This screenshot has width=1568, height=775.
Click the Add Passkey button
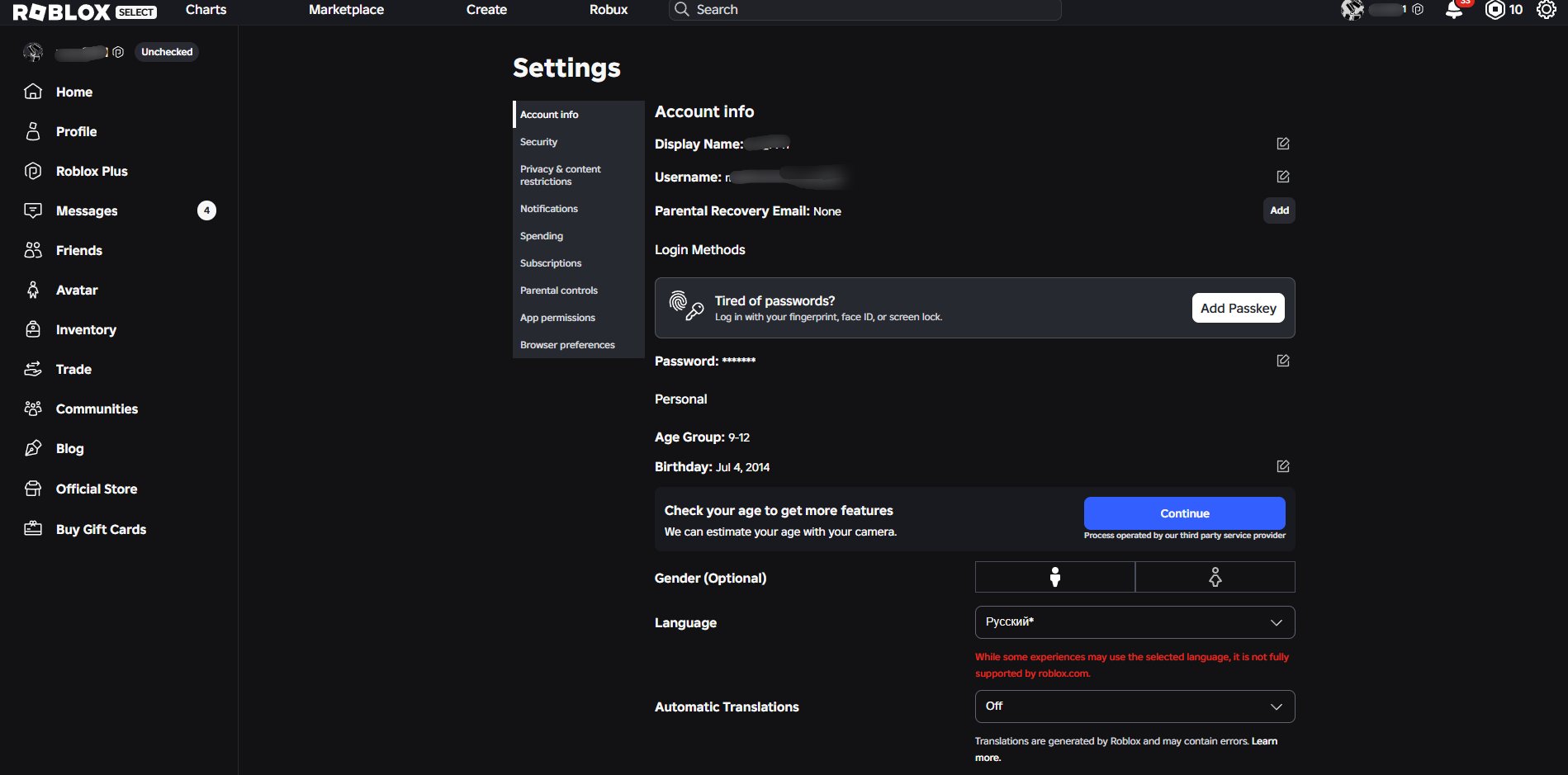point(1238,308)
